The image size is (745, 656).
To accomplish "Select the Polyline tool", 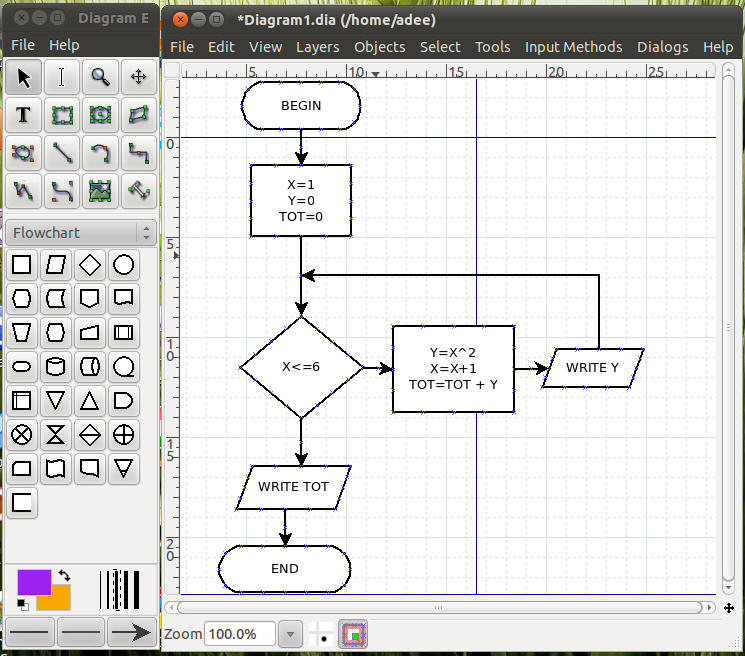I will point(23,191).
